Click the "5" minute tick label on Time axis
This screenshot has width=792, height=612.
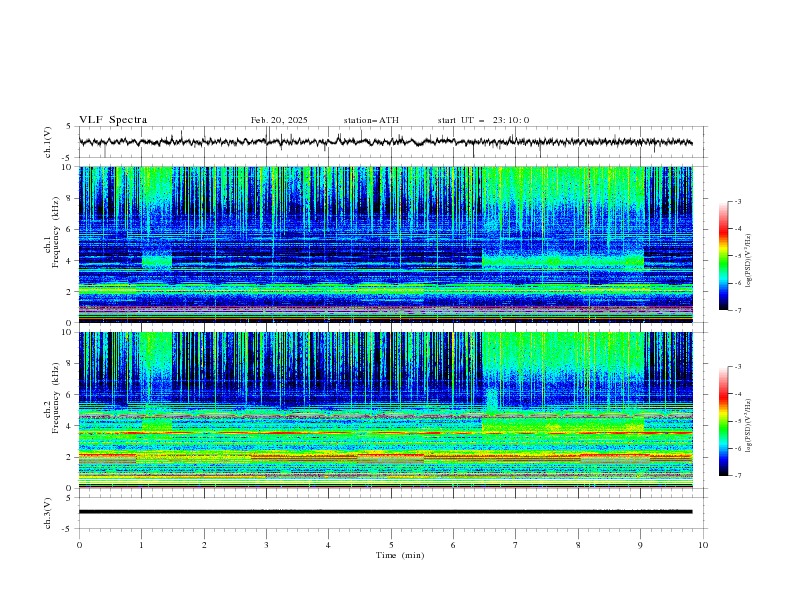(x=391, y=545)
